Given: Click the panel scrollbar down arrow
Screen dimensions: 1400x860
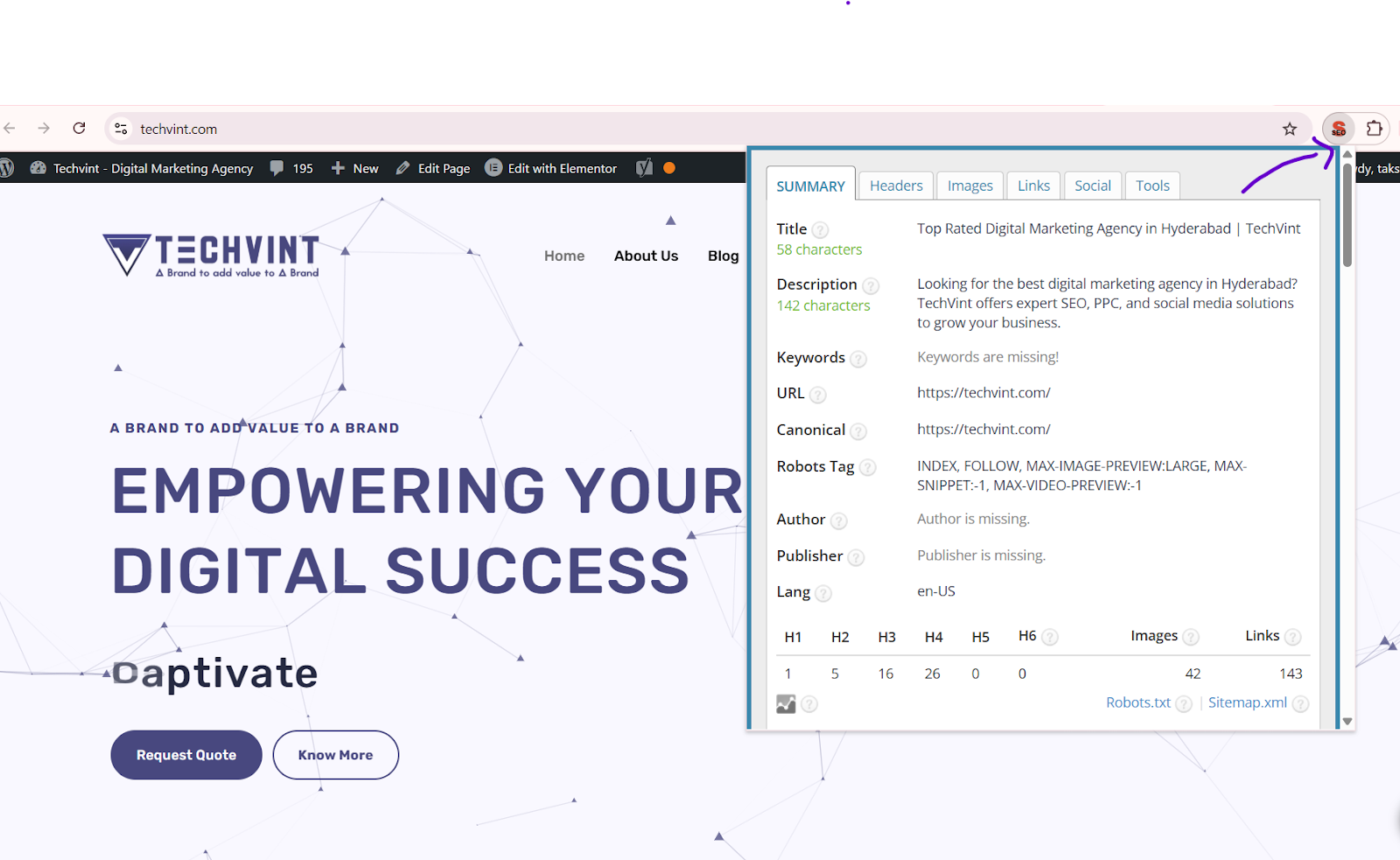Looking at the screenshot, I should [x=1347, y=722].
